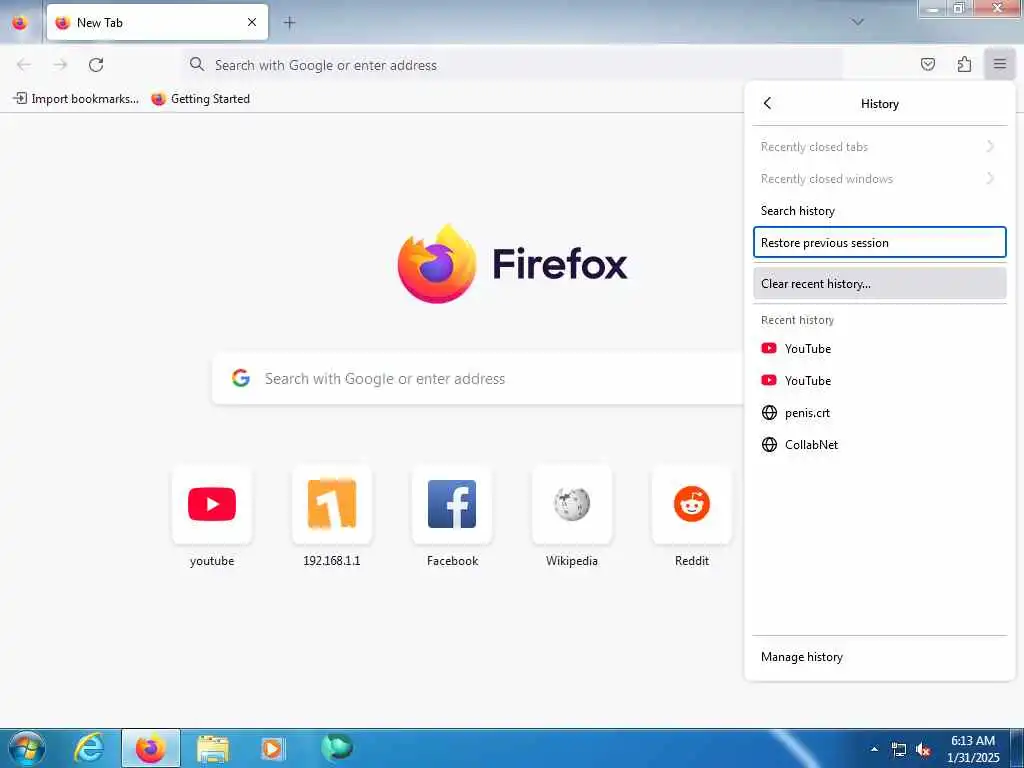Show hidden tray icons arrow
The height and width of the screenshot is (768, 1024).
coord(874,749)
